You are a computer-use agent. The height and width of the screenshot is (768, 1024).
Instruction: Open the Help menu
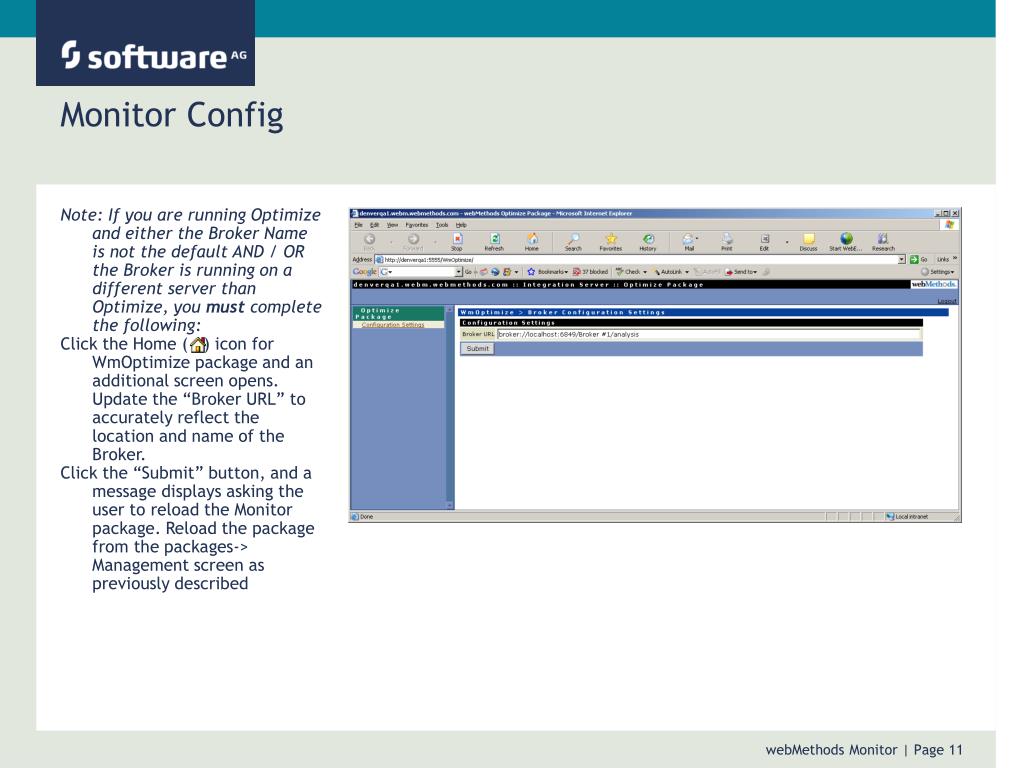(461, 225)
